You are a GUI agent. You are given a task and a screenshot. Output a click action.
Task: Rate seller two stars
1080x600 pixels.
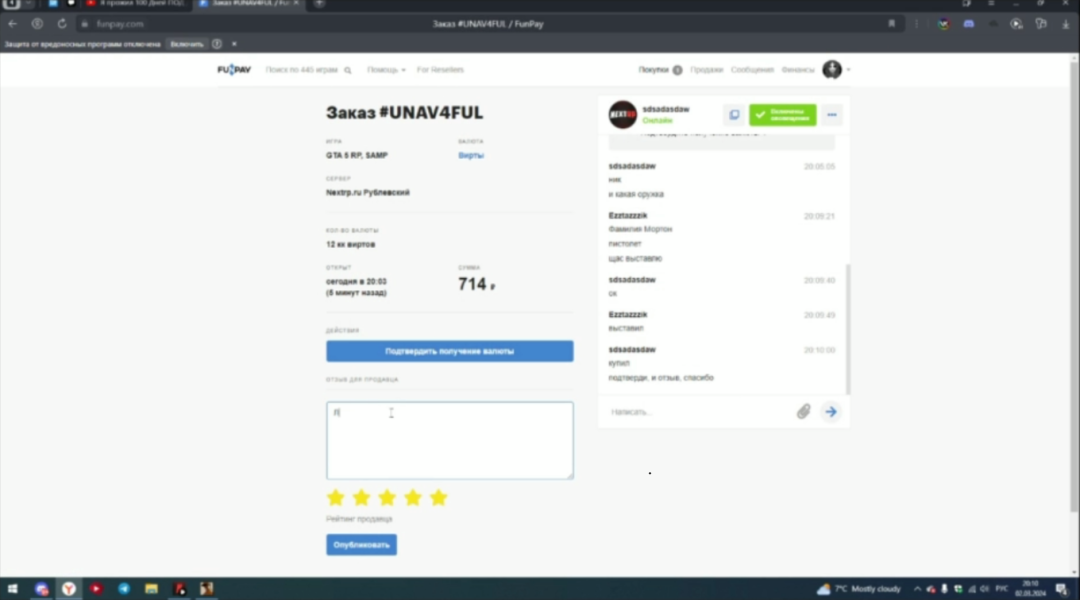coord(361,497)
